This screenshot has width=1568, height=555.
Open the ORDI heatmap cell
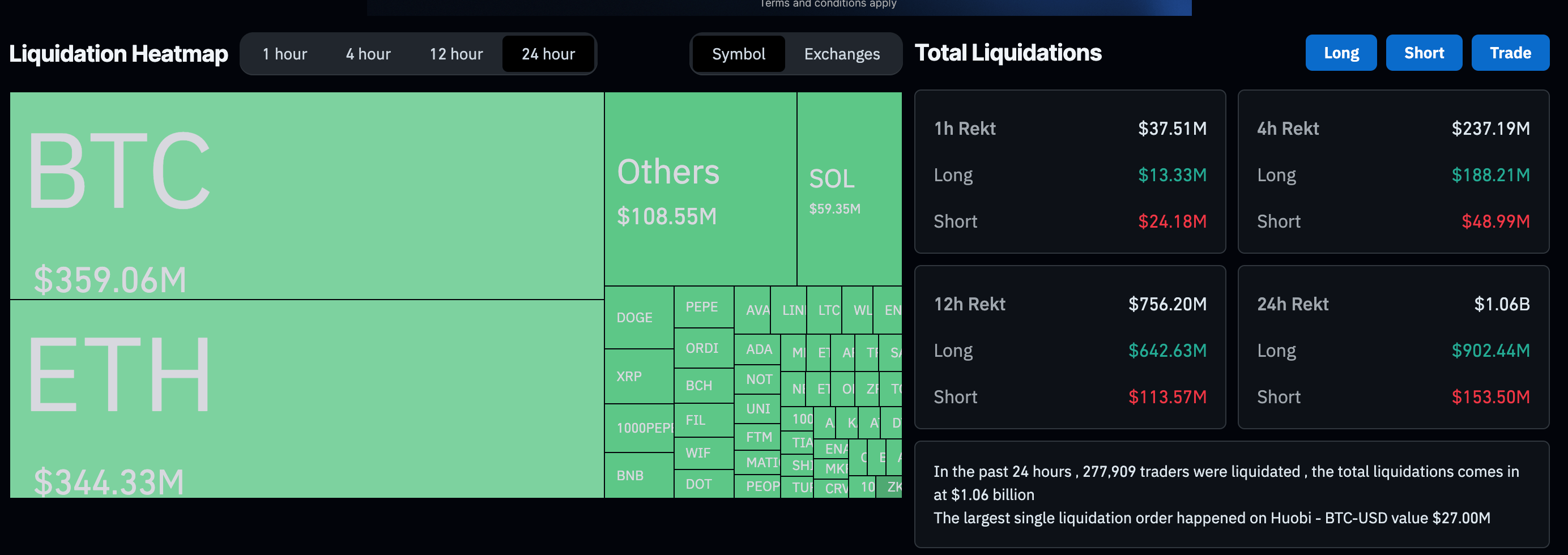click(704, 348)
